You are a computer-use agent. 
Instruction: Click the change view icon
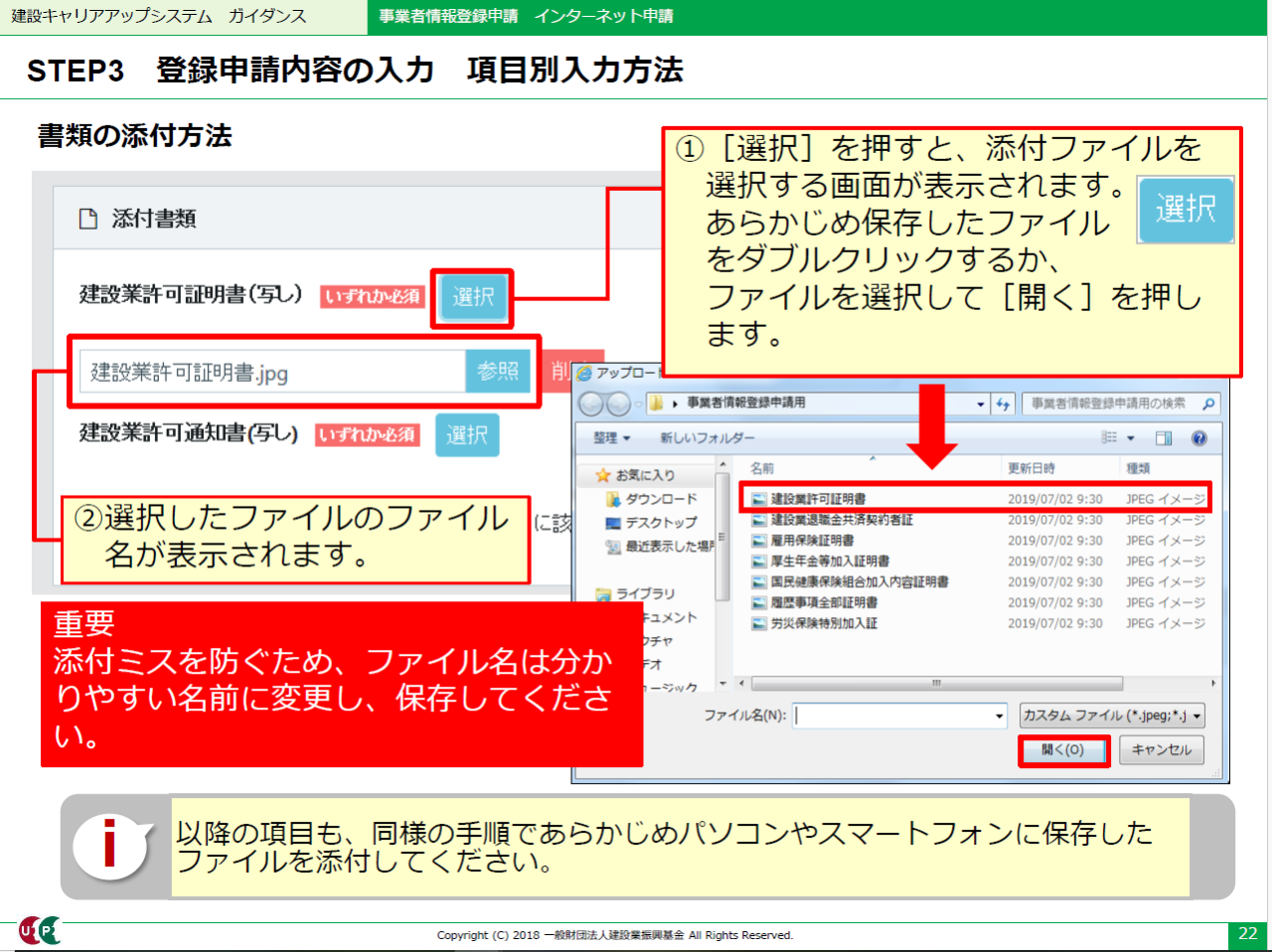[x=1111, y=438]
